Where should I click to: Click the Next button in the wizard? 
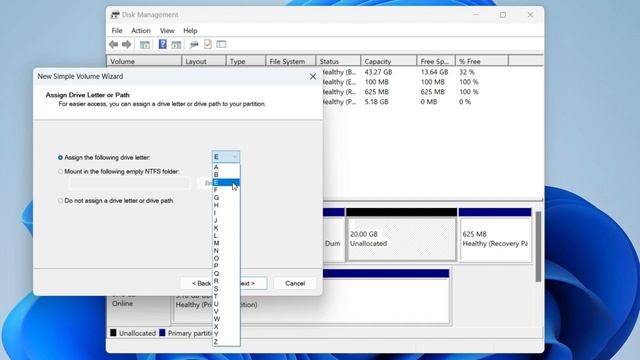pyautogui.click(x=253, y=283)
